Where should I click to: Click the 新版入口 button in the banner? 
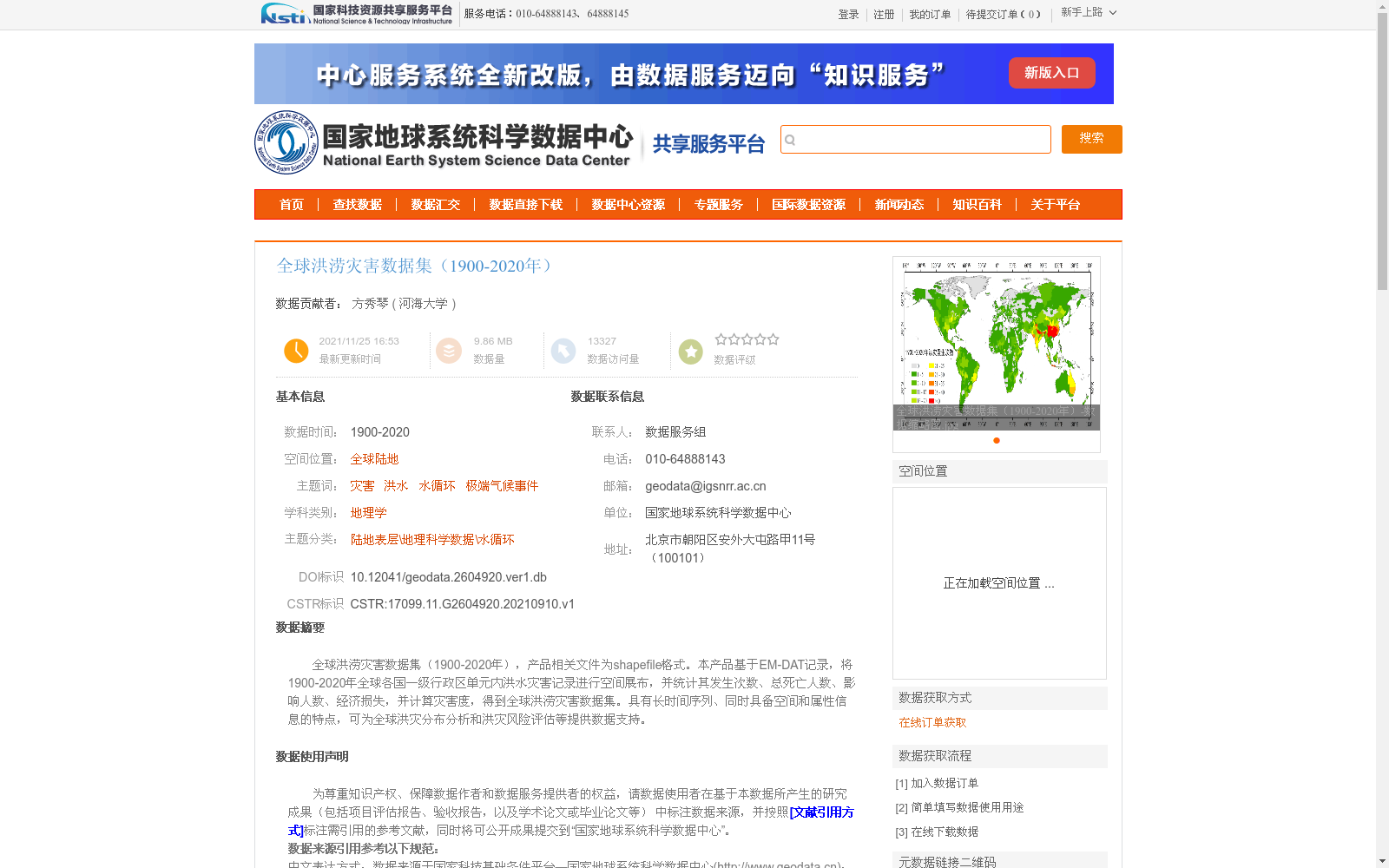pyautogui.click(x=1051, y=73)
